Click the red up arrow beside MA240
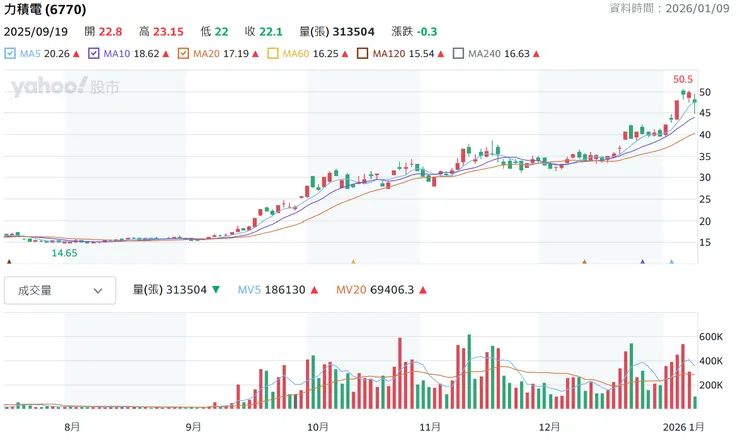740x442 pixels. pyautogui.click(x=536, y=54)
